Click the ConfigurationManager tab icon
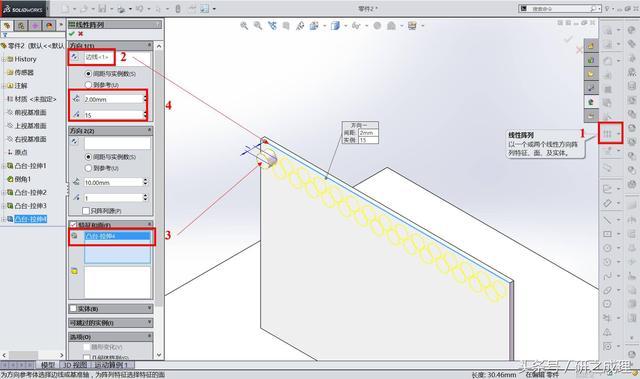Viewport: 640px width, 379px height. click(x=35, y=26)
